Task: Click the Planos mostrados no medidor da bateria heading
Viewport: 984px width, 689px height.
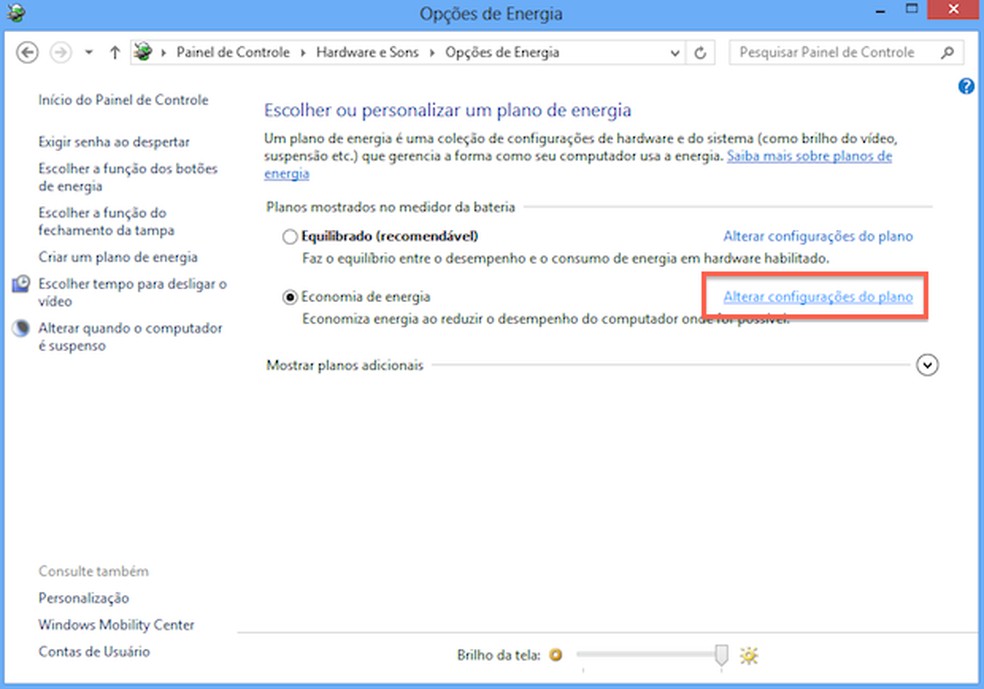Action: coord(390,207)
